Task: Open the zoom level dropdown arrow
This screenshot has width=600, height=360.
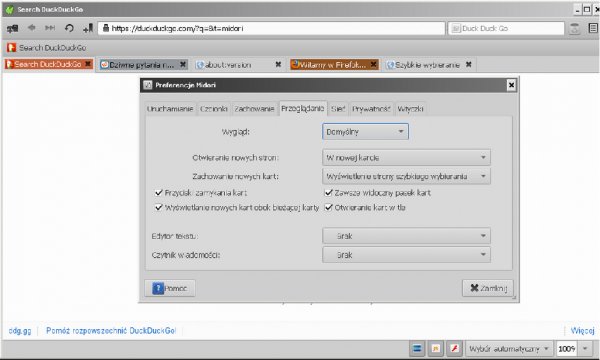Action: [585, 349]
